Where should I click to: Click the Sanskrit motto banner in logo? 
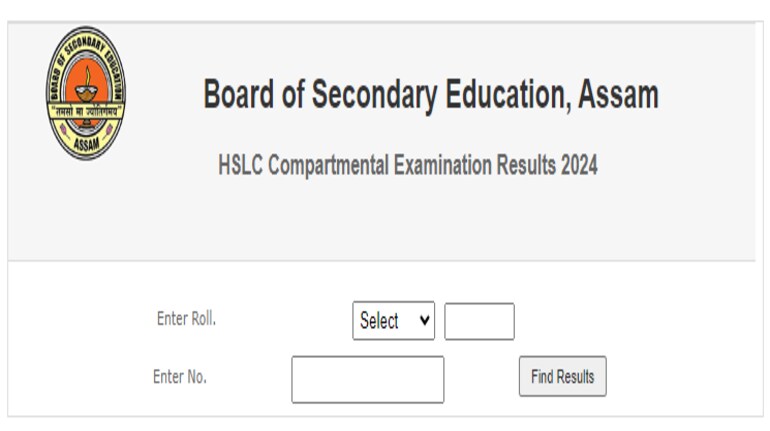coord(86,112)
